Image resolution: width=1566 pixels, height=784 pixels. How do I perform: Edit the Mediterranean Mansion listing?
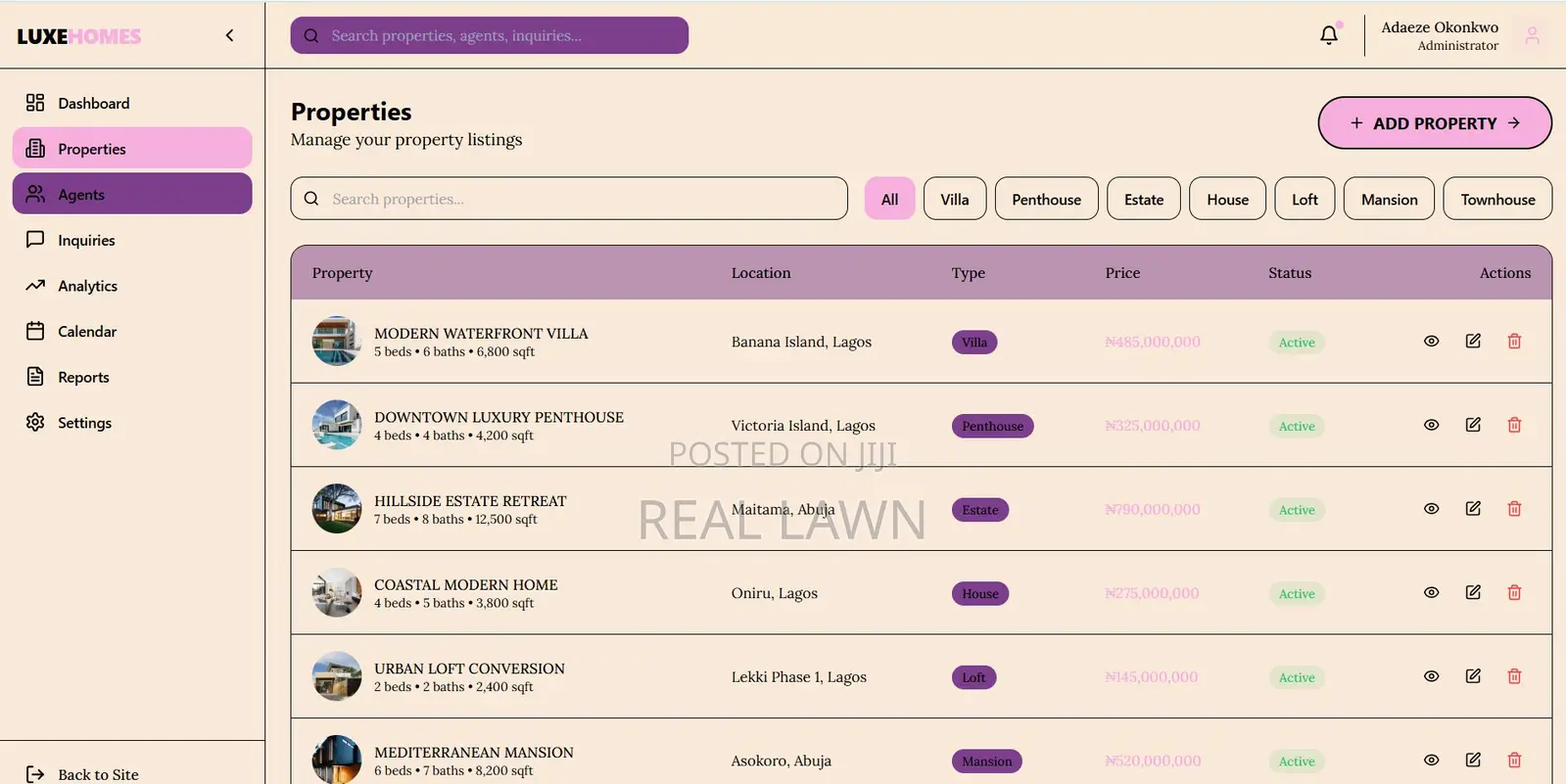[1473, 760]
